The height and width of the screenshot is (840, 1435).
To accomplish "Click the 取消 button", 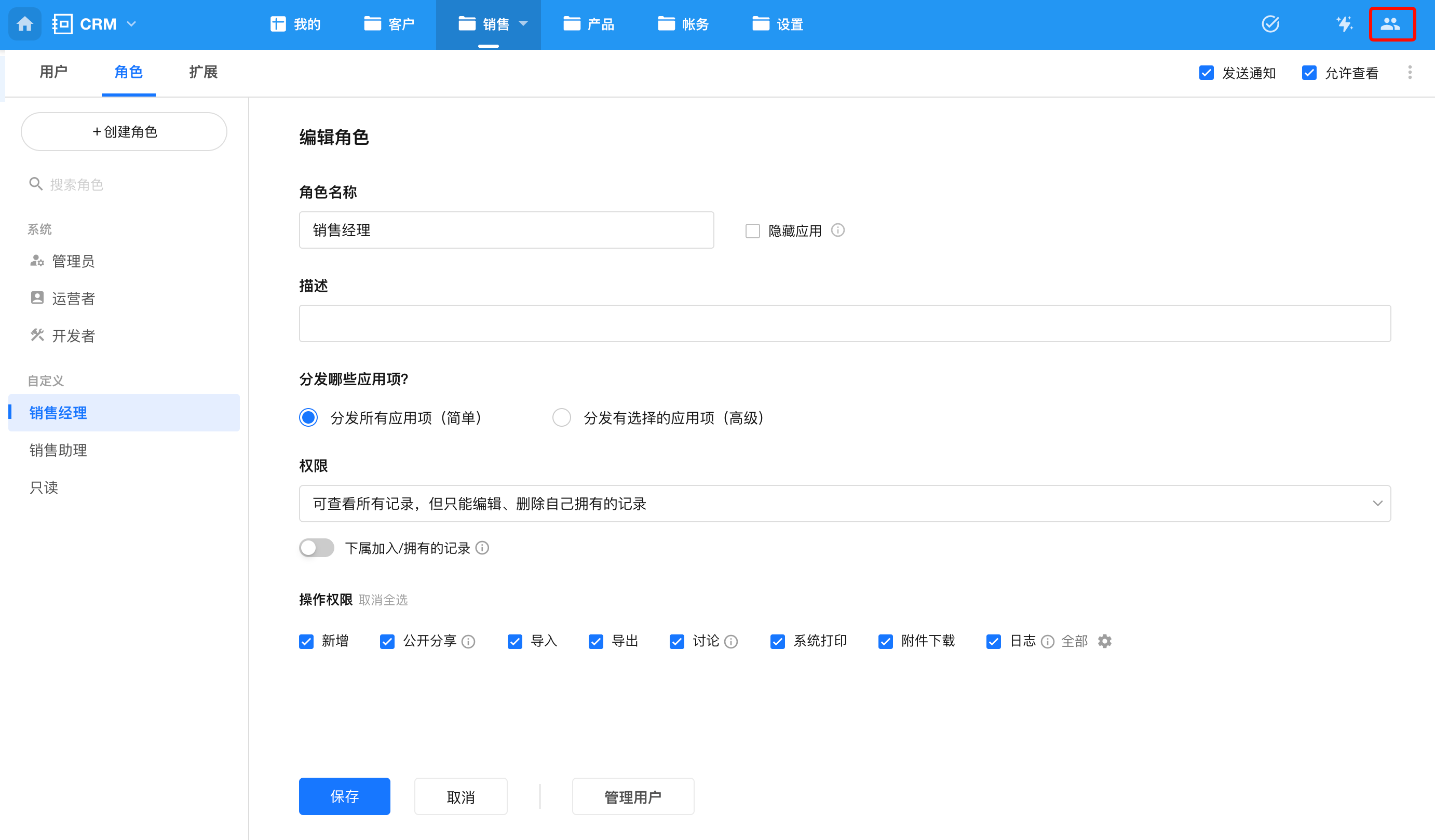I will (461, 796).
